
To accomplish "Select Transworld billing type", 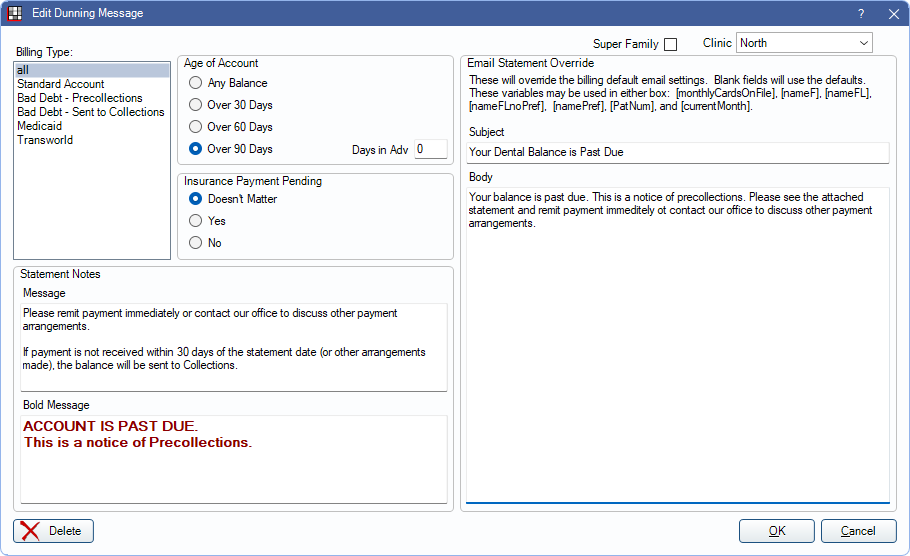I will click(x=45, y=140).
